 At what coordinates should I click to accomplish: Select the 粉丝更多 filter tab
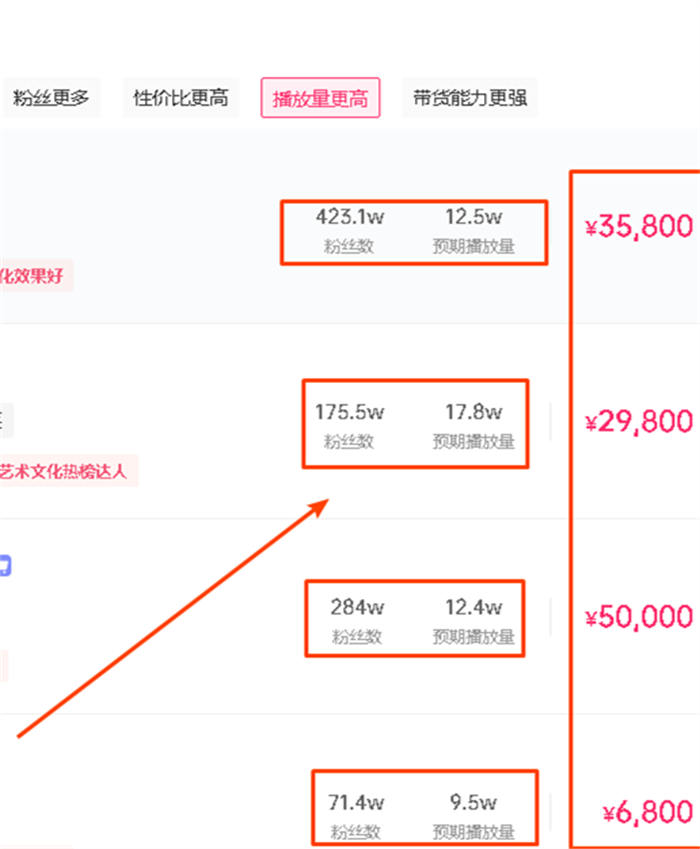tap(51, 98)
